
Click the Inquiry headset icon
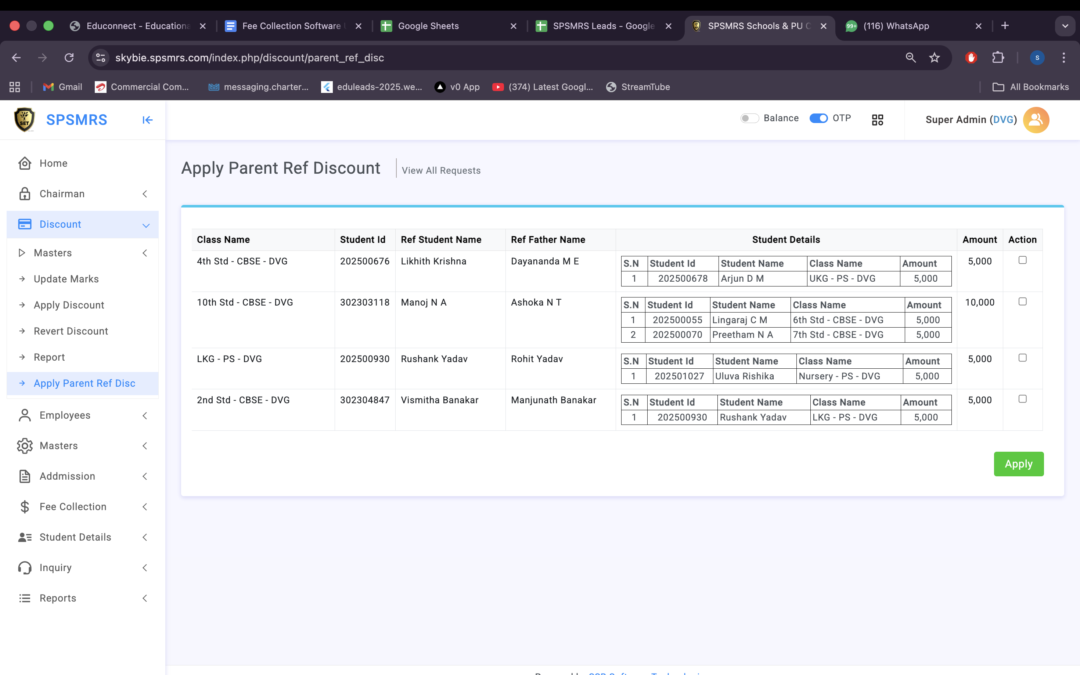pos(25,568)
